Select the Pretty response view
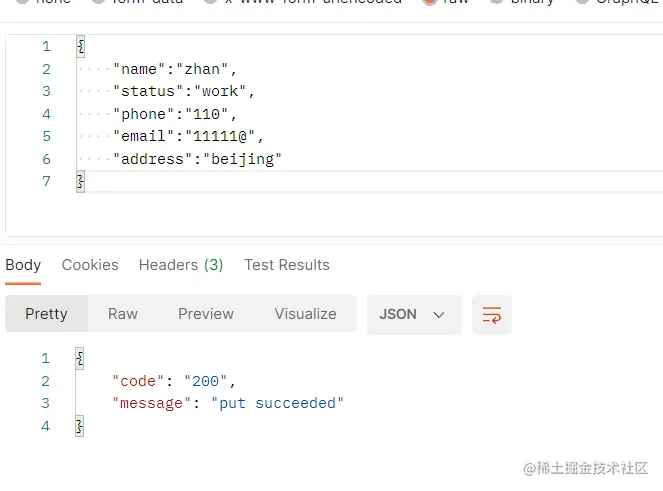 (x=46, y=314)
